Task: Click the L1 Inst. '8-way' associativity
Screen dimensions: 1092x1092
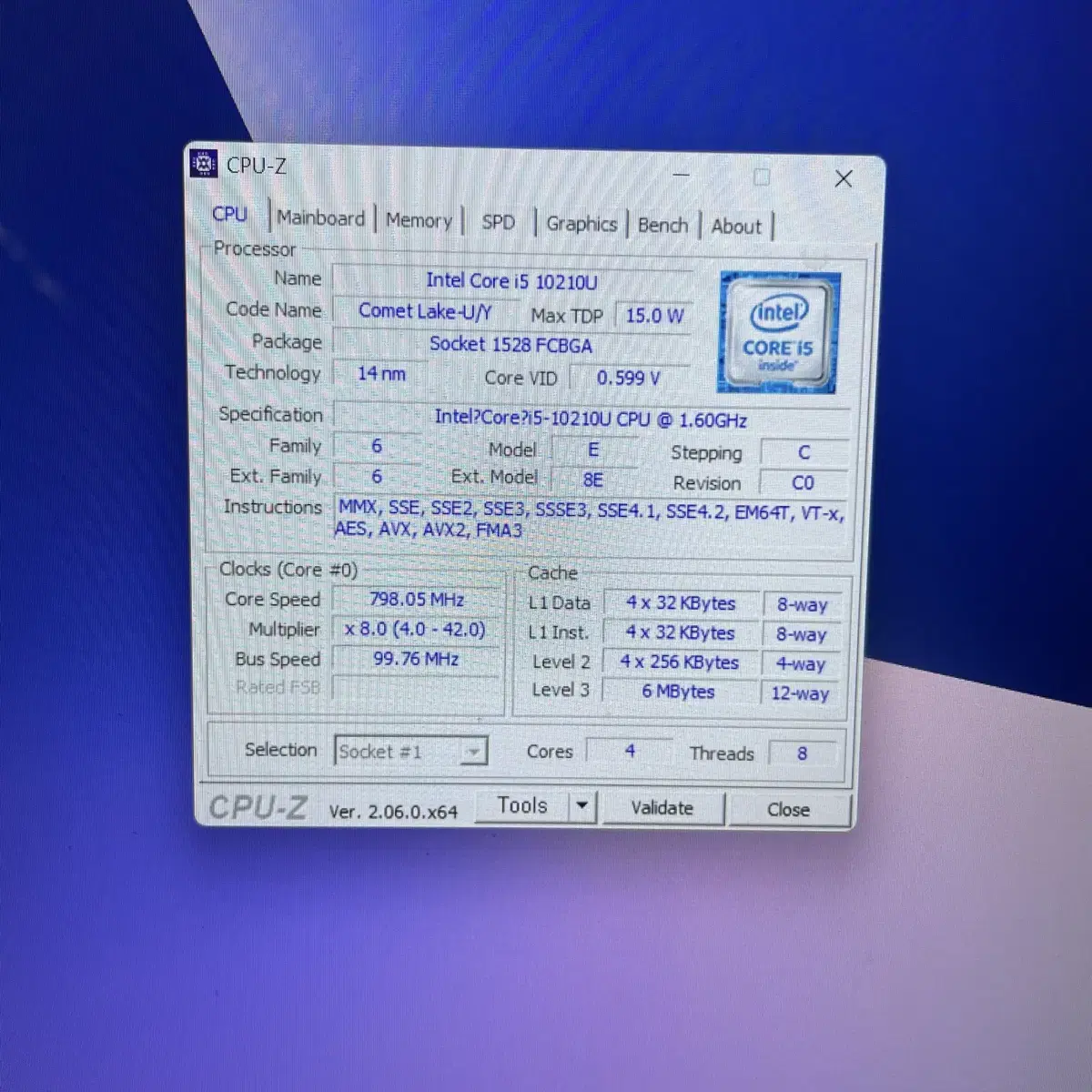Action: pyautogui.click(x=801, y=634)
